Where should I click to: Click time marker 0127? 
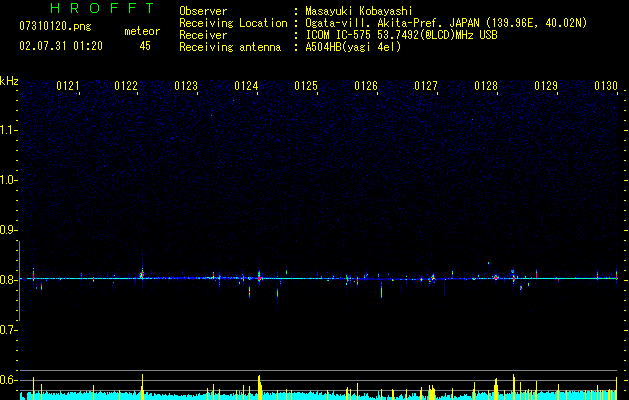[x=426, y=86]
